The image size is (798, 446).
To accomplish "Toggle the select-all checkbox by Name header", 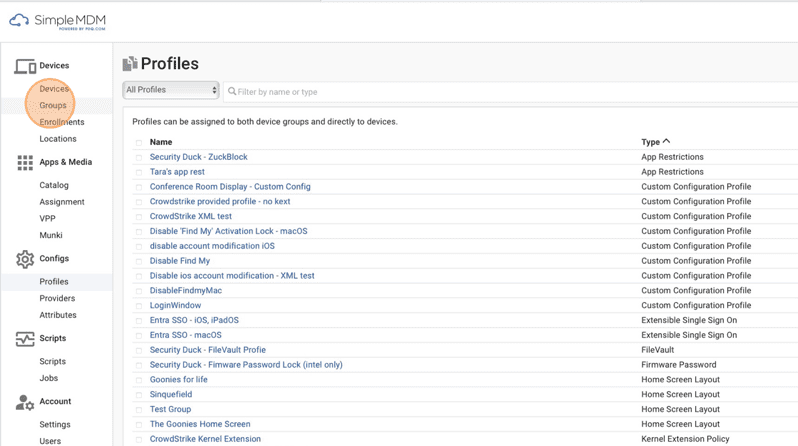I will click(138, 143).
